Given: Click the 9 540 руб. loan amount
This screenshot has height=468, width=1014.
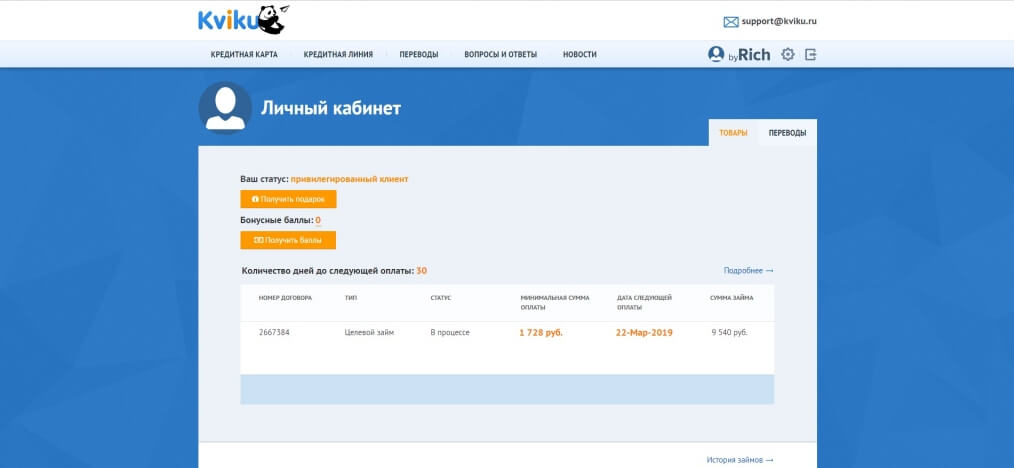Looking at the screenshot, I should point(729,332).
